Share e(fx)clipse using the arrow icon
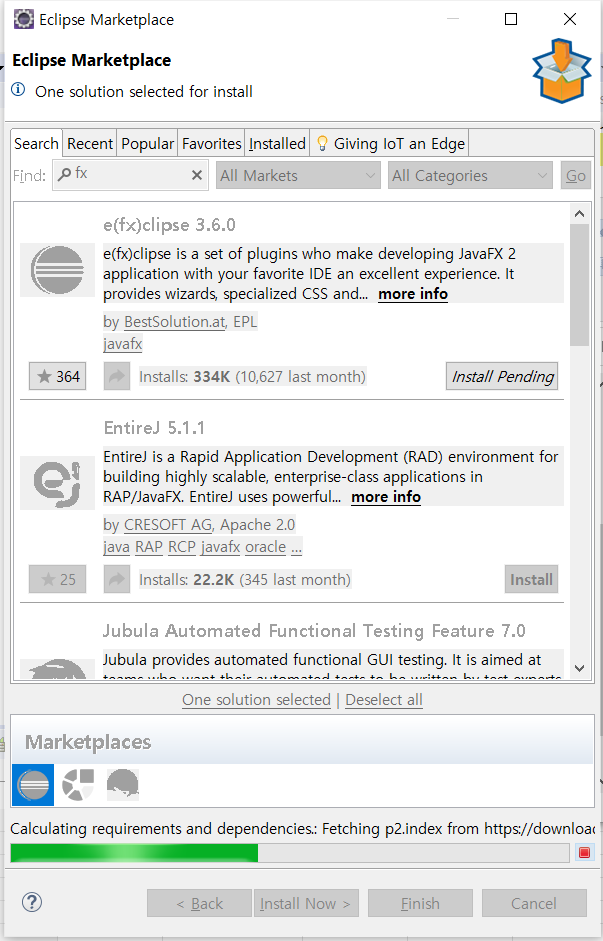 click(x=117, y=376)
